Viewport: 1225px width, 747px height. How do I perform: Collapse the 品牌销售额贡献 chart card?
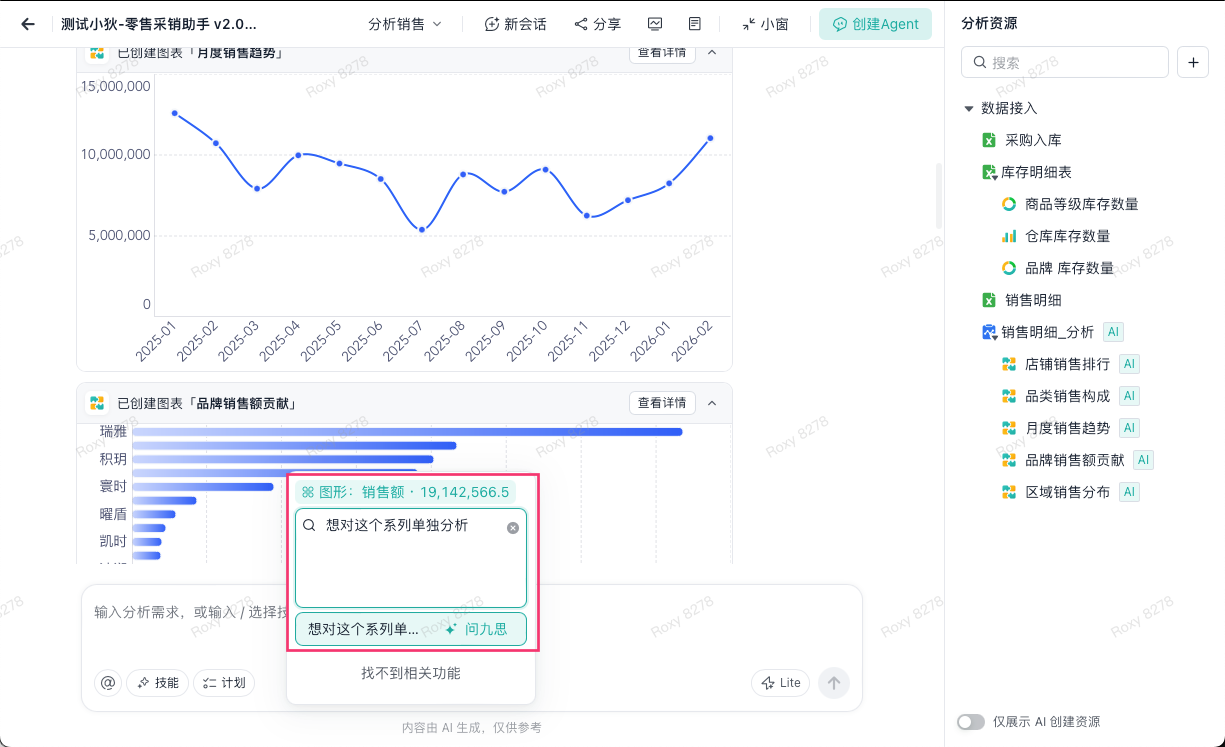tap(712, 403)
